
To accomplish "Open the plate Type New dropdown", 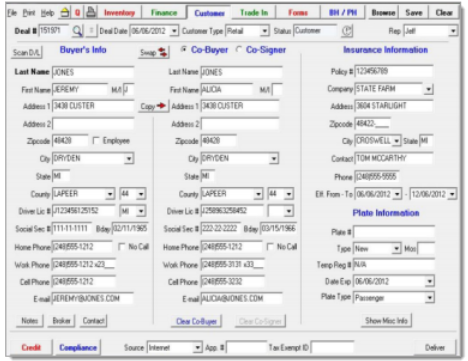I will (x=396, y=249).
